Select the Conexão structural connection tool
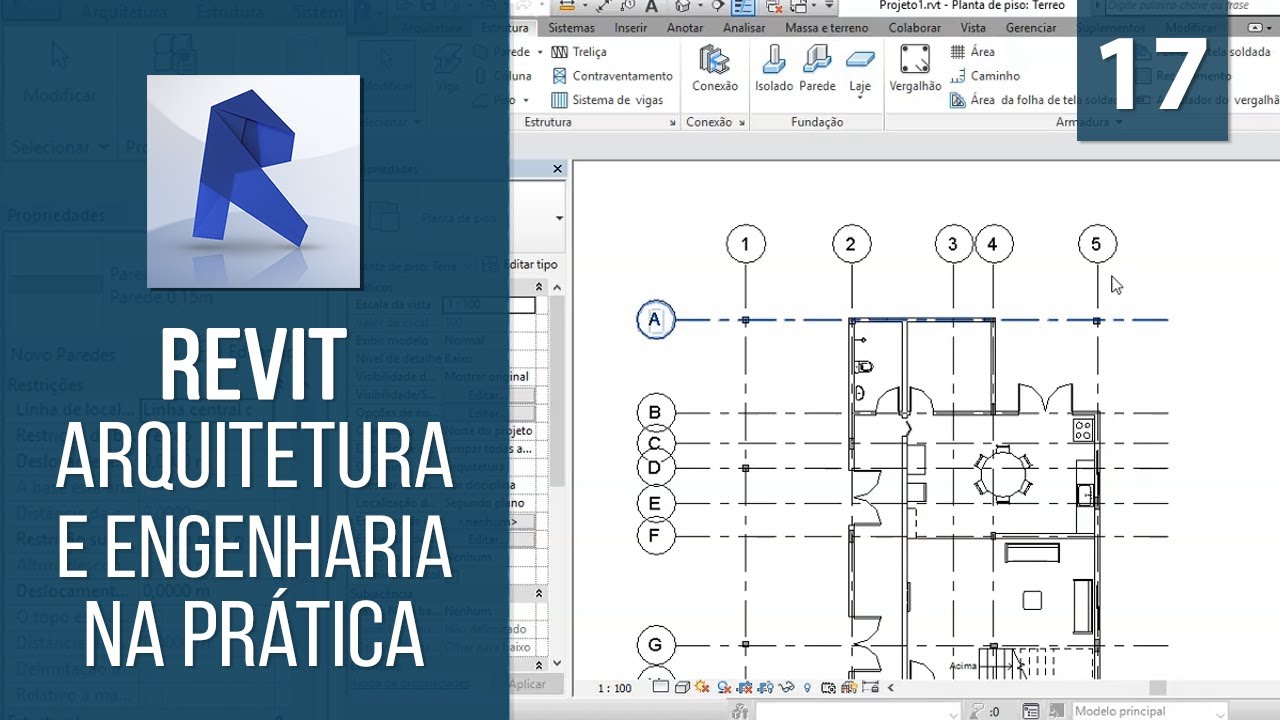Viewport: 1280px width, 720px height. [x=714, y=68]
